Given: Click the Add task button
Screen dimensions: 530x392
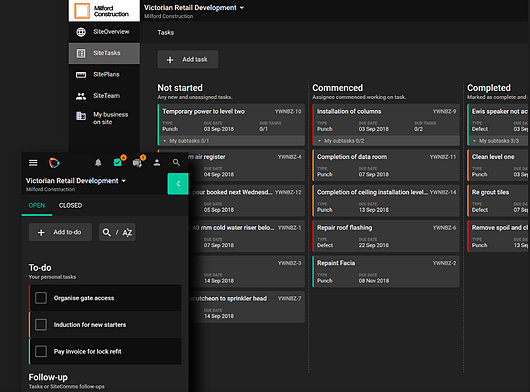Looking at the screenshot, I should 188,59.
